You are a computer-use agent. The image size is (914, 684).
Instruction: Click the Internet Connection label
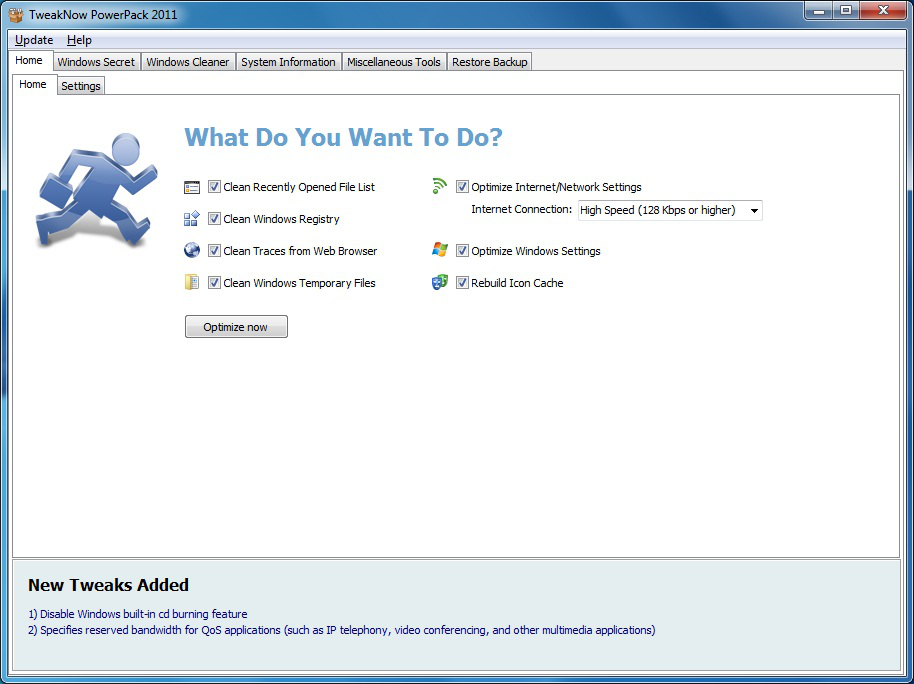(522, 209)
